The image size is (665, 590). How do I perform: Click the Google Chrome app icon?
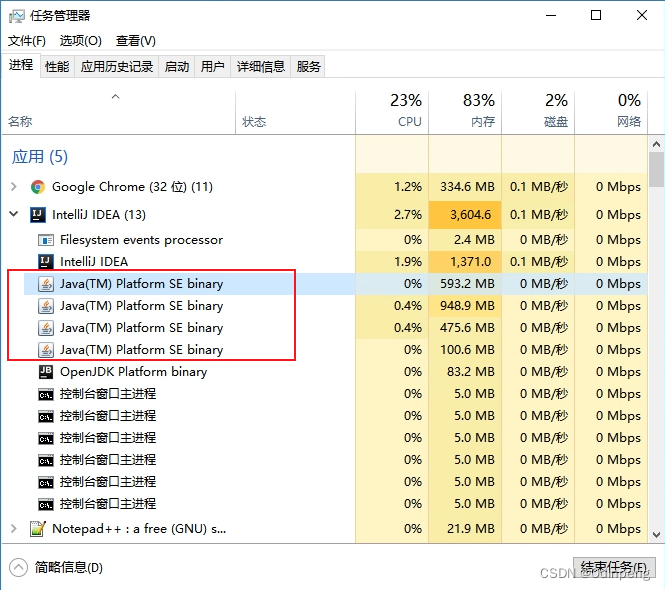click(38, 187)
